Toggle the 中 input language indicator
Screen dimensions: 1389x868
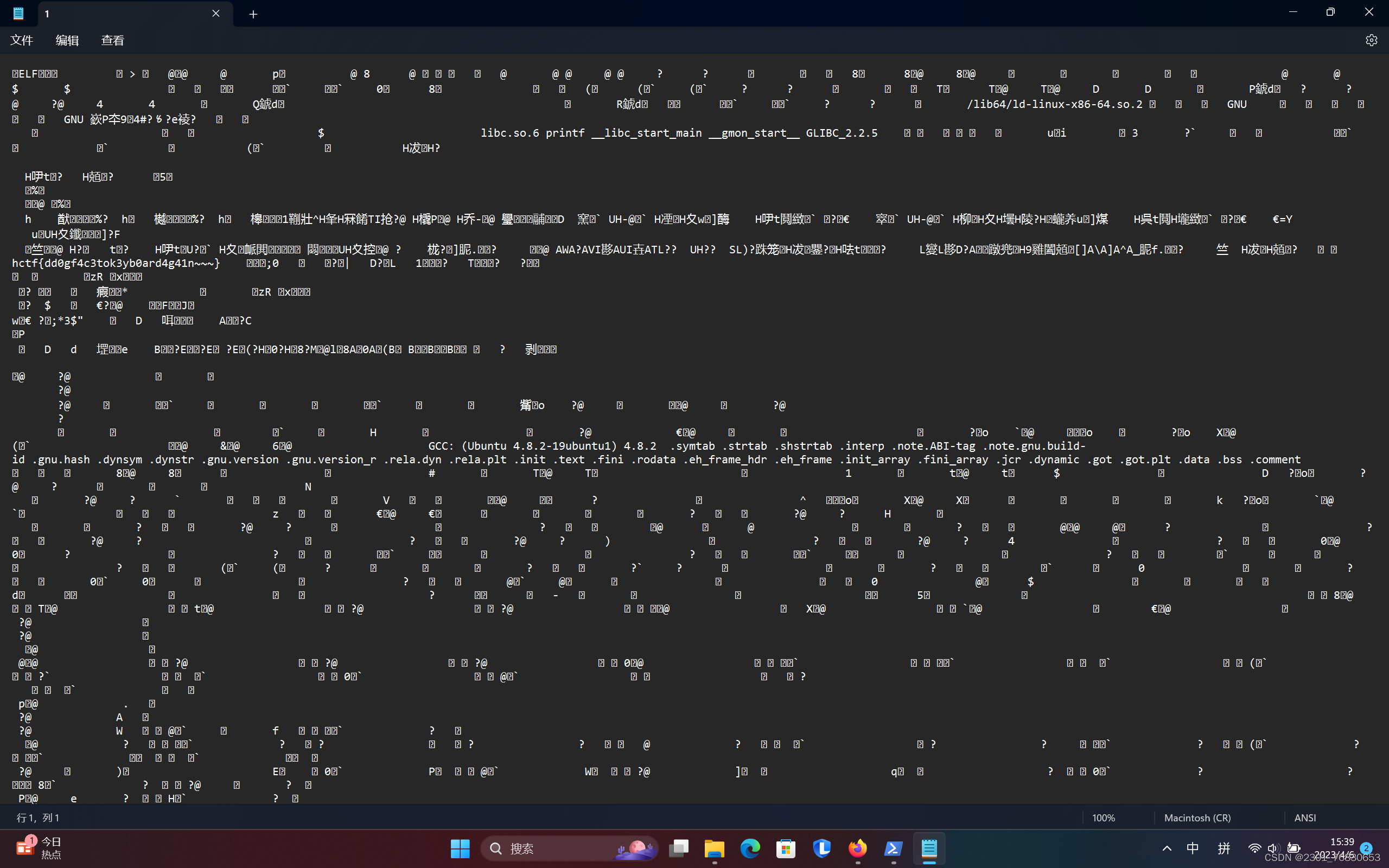click(x=1193, y=848)
